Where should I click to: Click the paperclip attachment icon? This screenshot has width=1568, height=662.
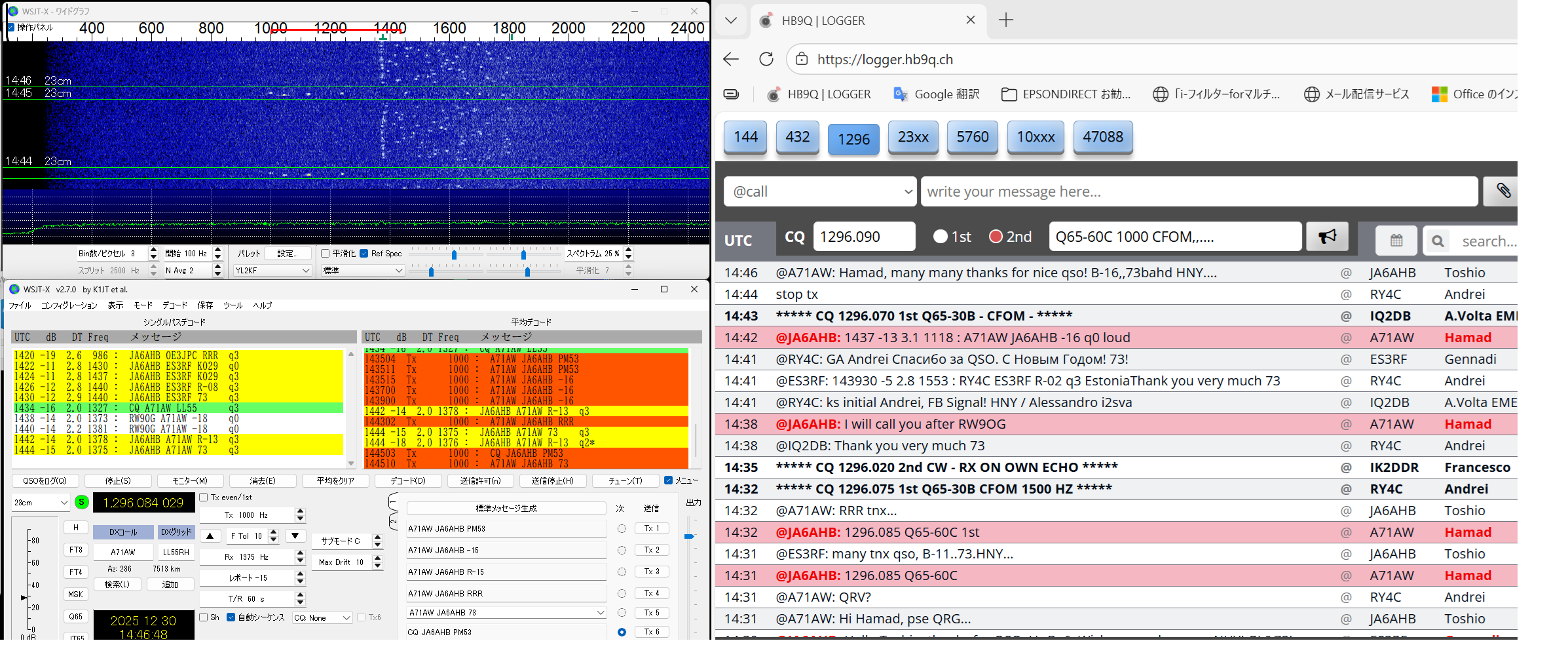click(x=1503, y=191)
